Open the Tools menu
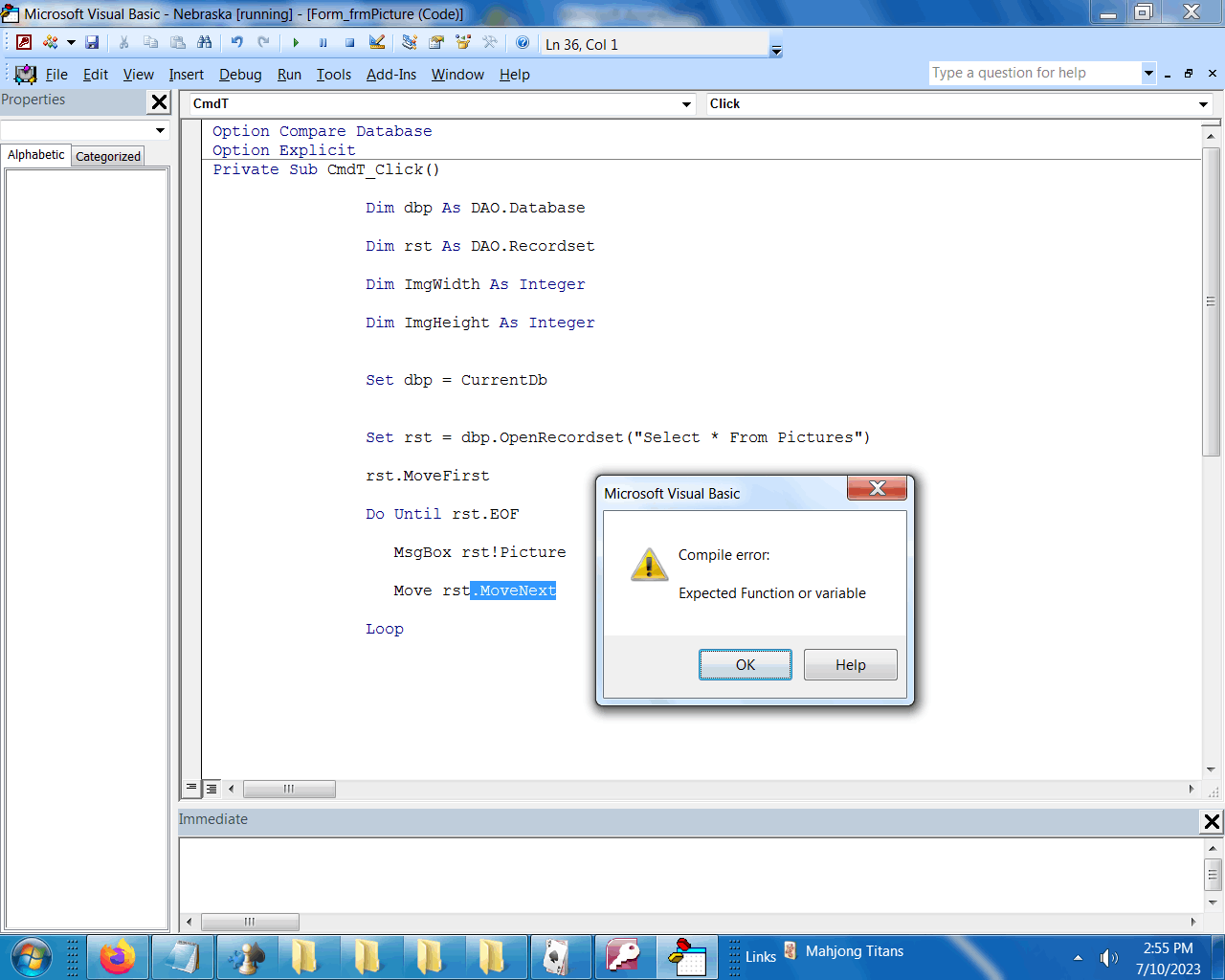Screen dimensions: 1225x980 334,75
